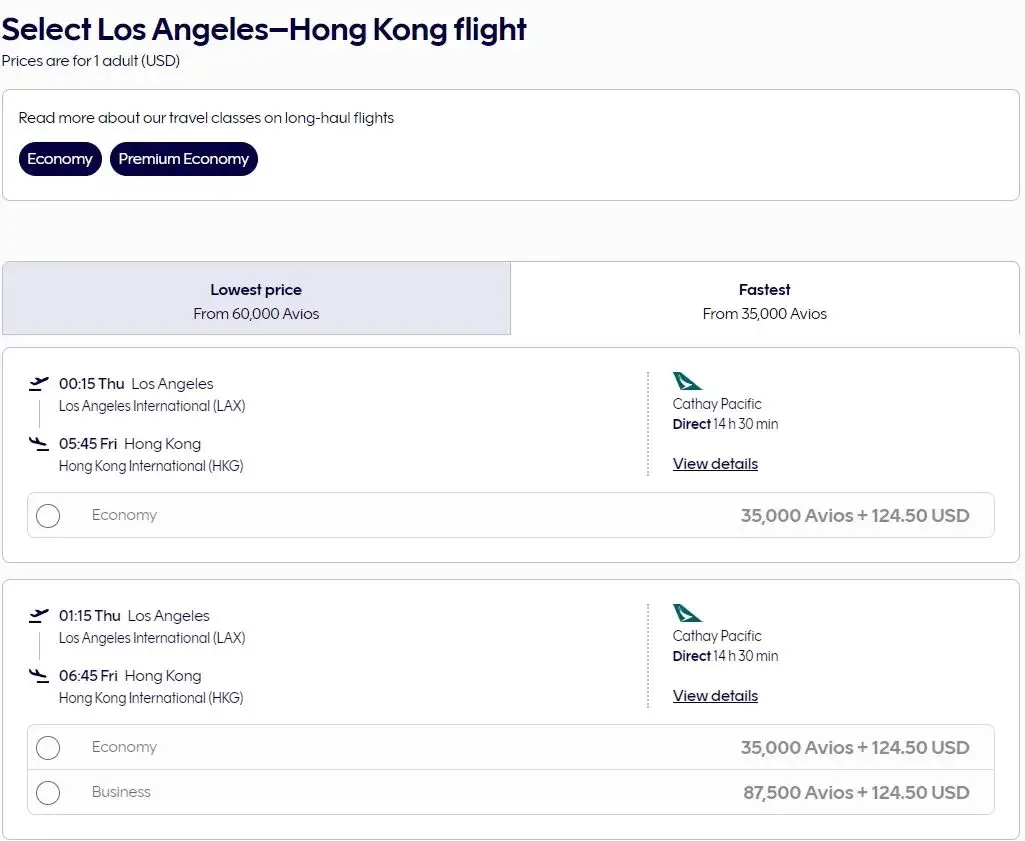Click 35,000 Avios Economy price on second flight
Viewport: 1025px width, 841px height.
click(854, 748)
